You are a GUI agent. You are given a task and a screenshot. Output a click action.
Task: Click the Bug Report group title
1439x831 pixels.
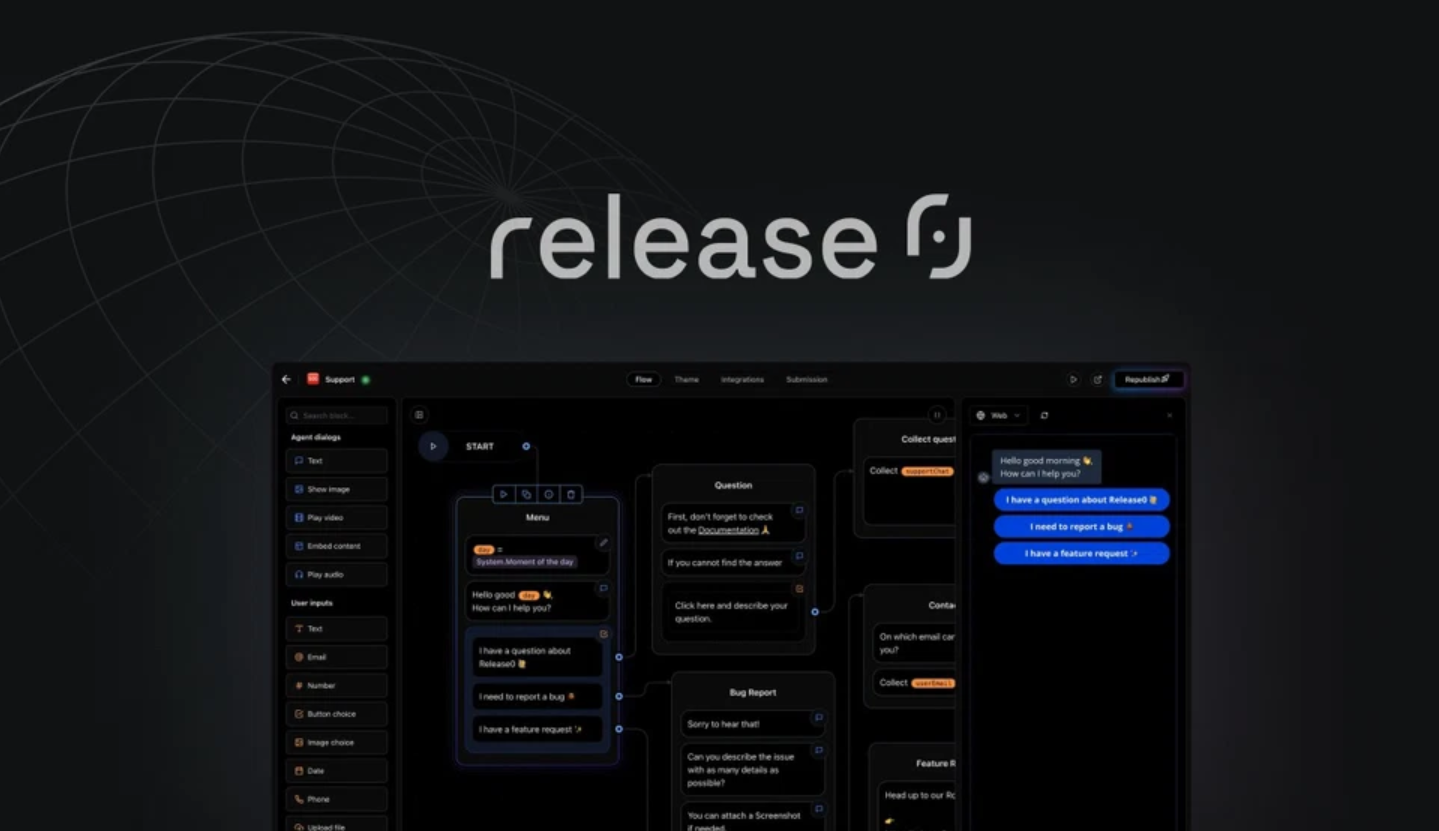click(753, 692)
